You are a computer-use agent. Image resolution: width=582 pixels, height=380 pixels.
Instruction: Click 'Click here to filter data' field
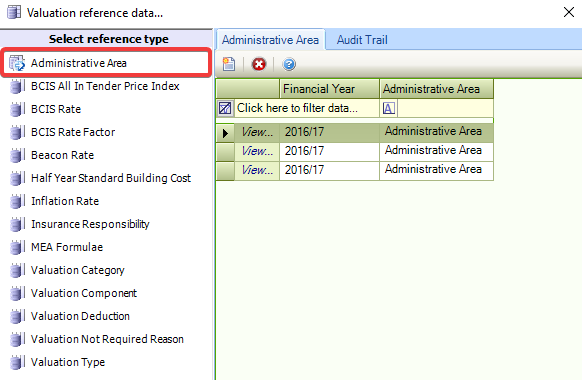point(297,108)
